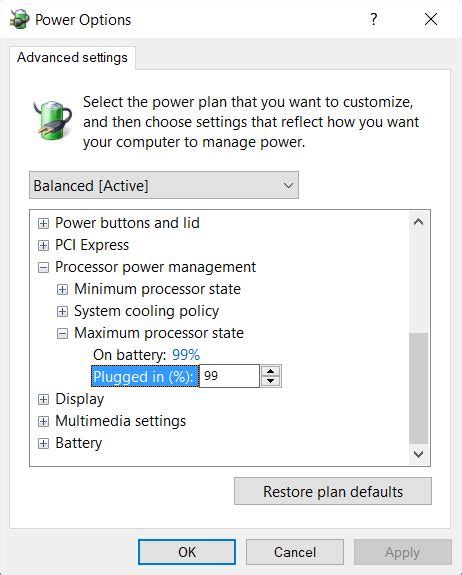Select the Advanced settings tab

72,58
